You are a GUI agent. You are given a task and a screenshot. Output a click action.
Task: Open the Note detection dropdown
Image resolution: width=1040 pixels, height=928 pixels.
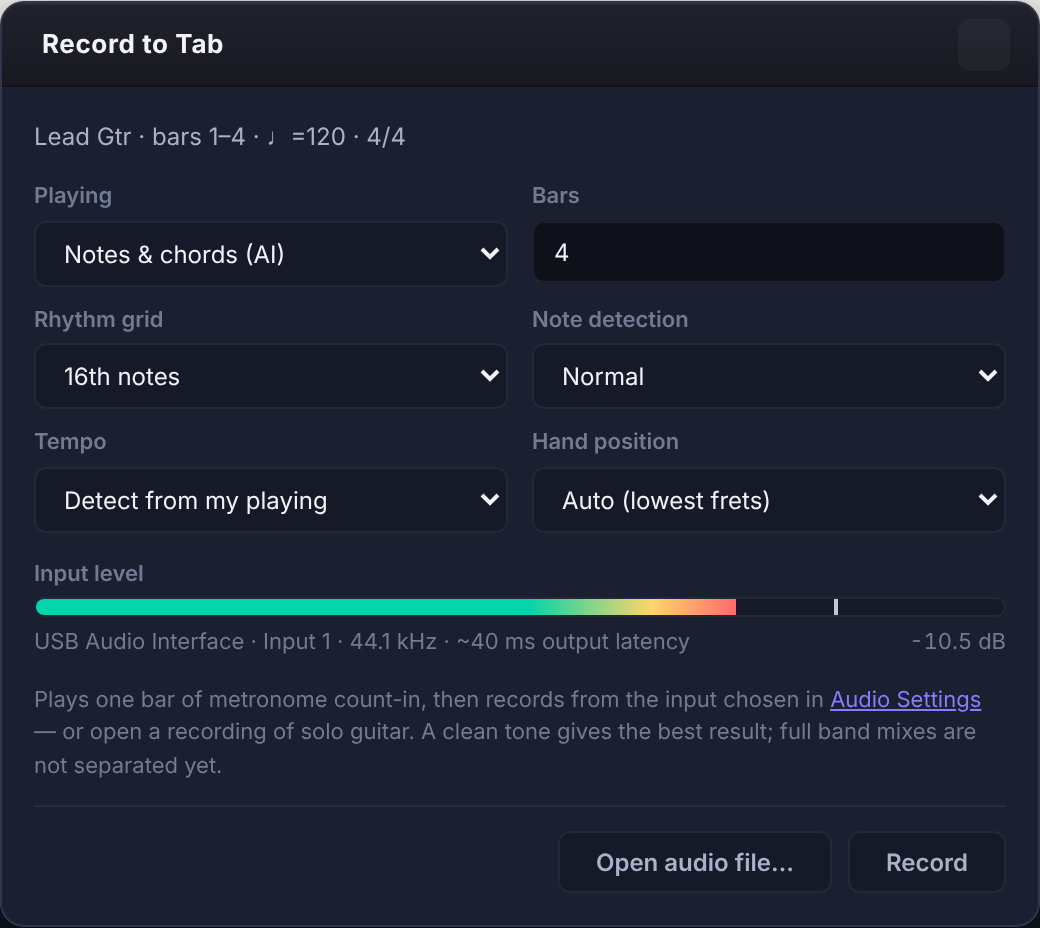coord(769,376)
